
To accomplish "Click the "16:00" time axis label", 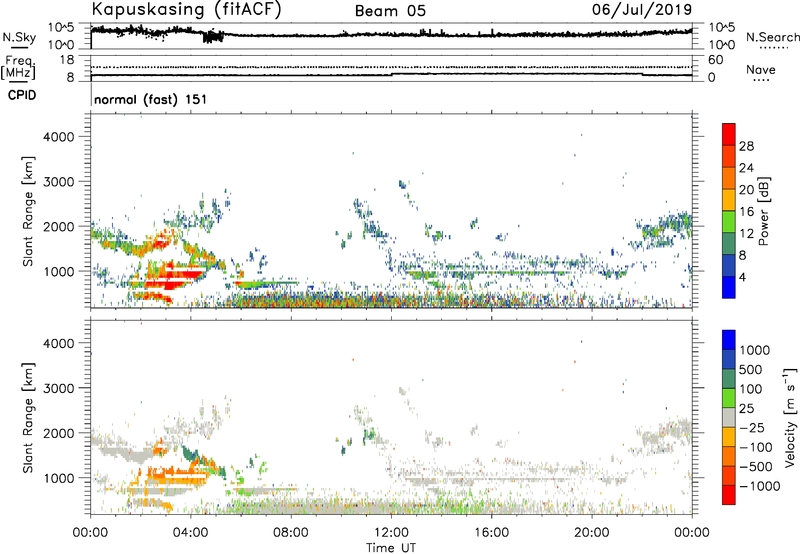I will point(491,533).
